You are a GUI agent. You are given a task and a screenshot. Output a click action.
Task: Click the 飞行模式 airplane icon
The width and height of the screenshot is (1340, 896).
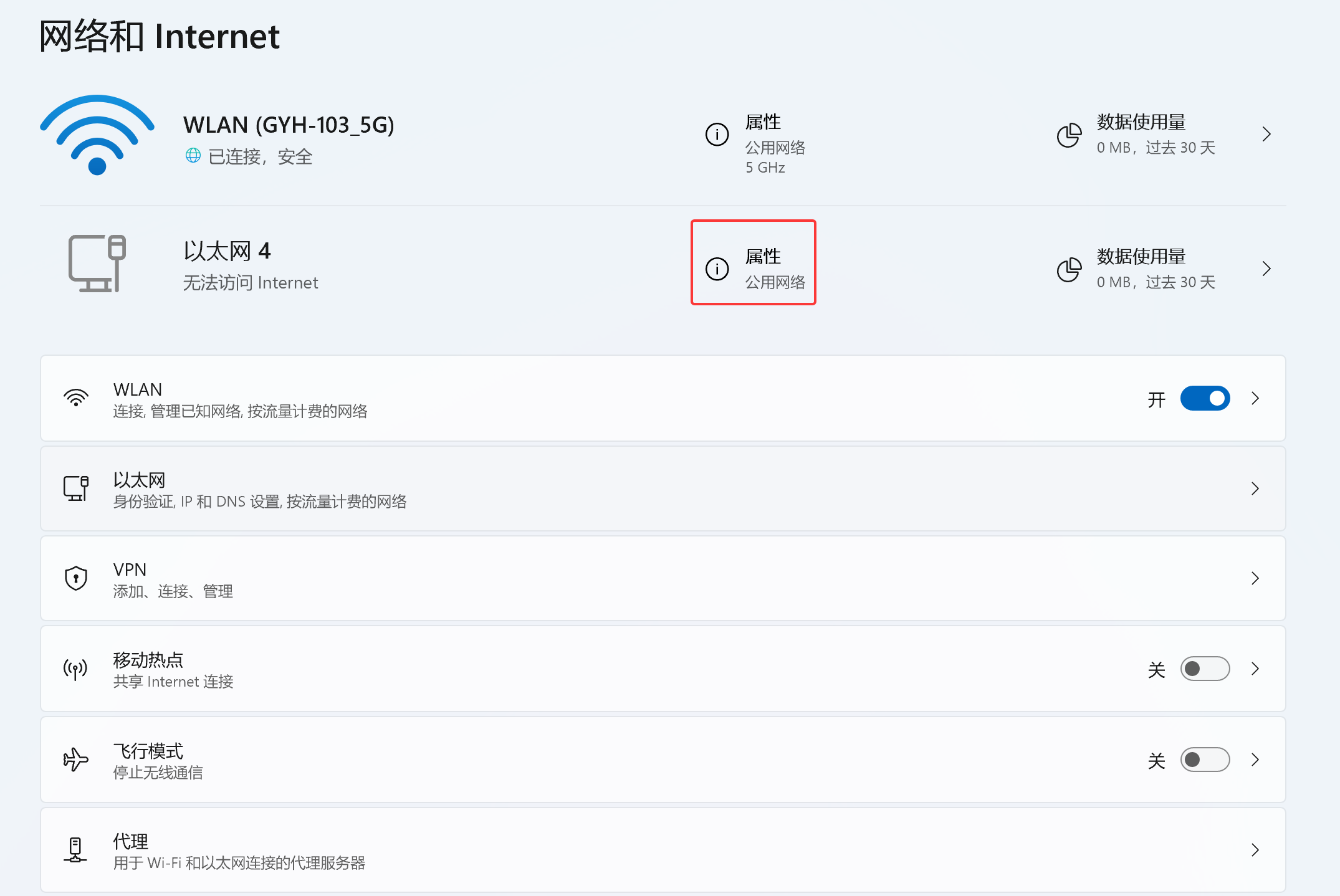point(75,760)
